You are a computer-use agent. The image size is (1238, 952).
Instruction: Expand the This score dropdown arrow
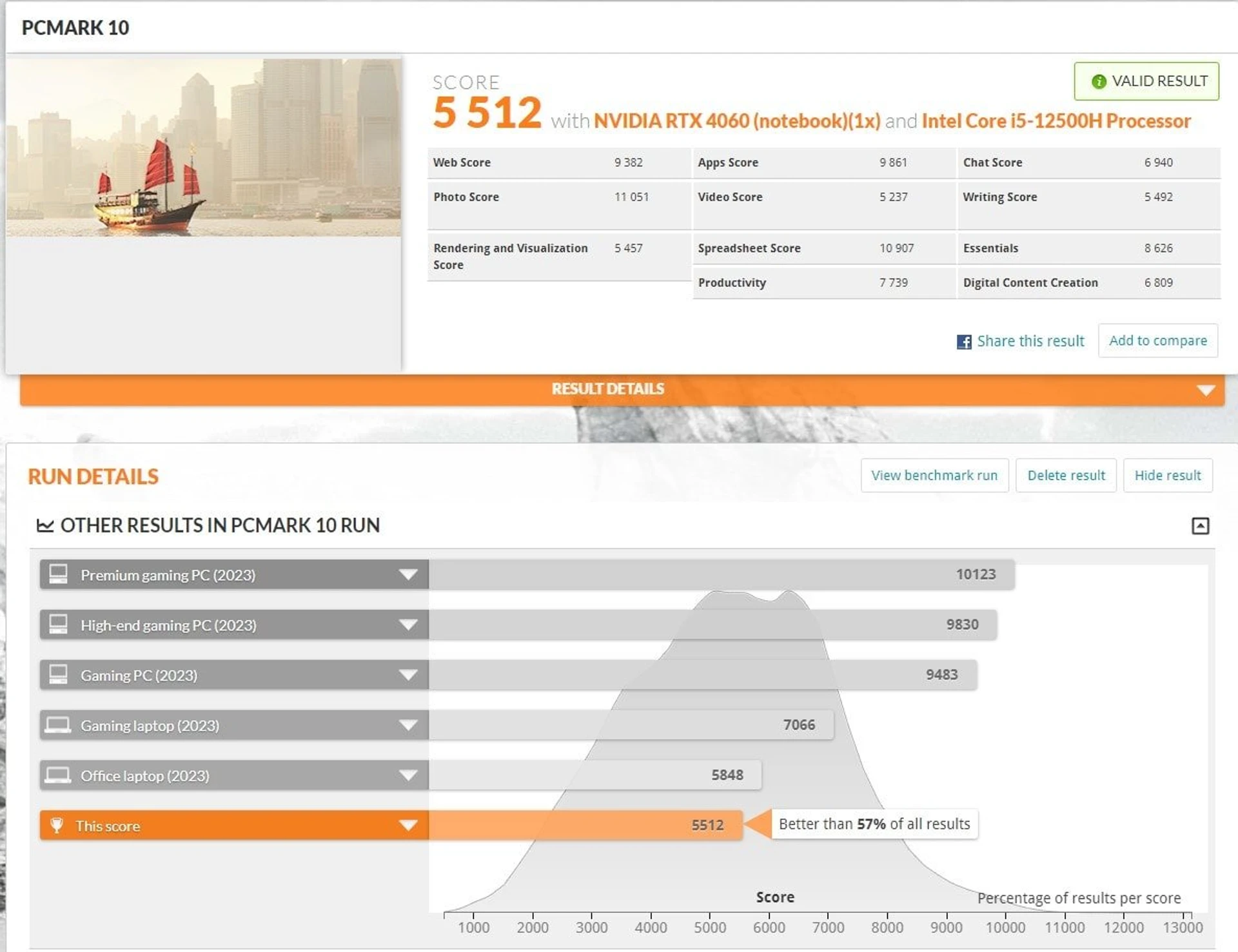click(408, 825)
